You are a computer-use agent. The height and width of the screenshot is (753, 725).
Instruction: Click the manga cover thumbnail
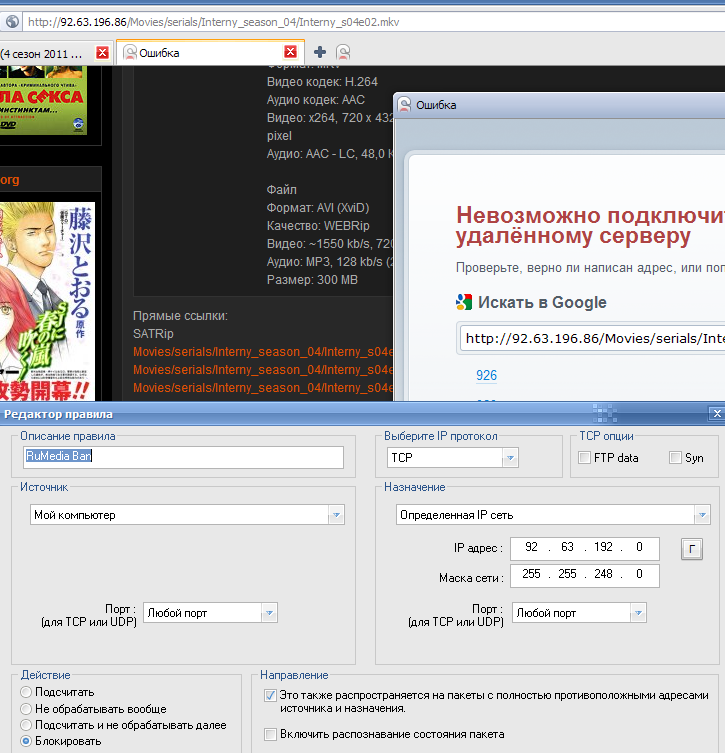coord(48,301)
